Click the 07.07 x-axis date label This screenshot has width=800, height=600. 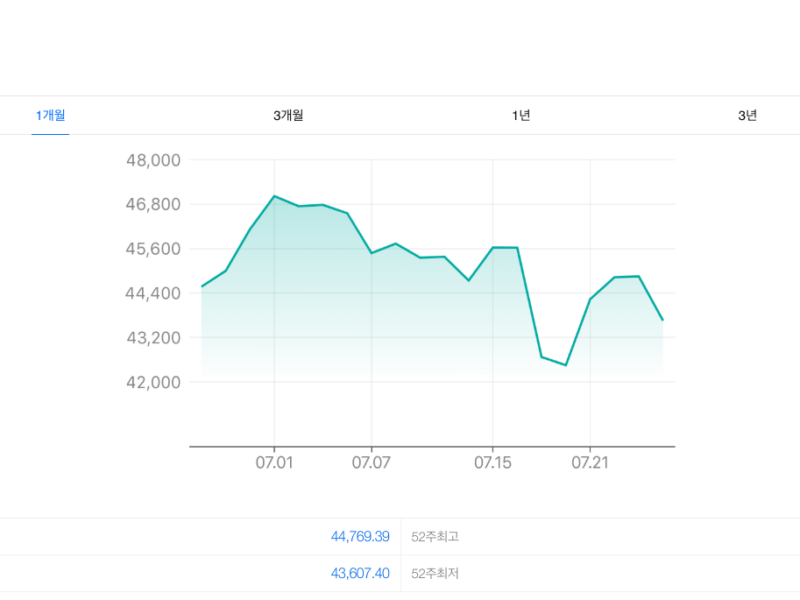tap(371, 463)
